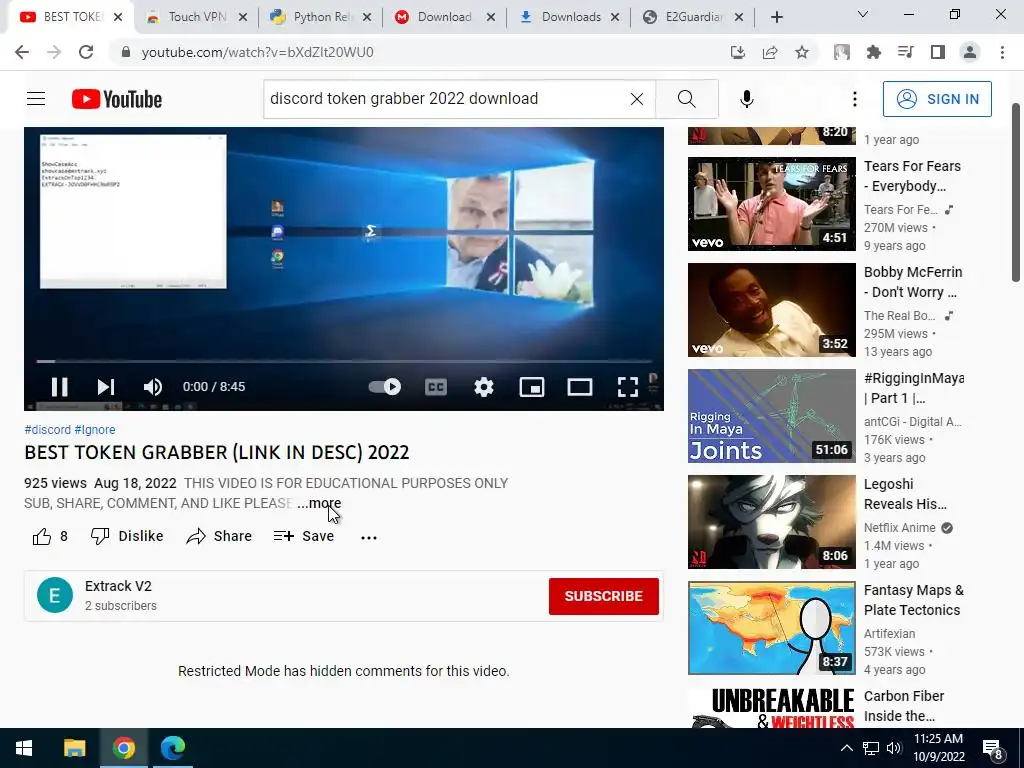Open Rigging In Maya Joints thumbnail
Viewport: 1024px width, 768px height.
[771, 415]
